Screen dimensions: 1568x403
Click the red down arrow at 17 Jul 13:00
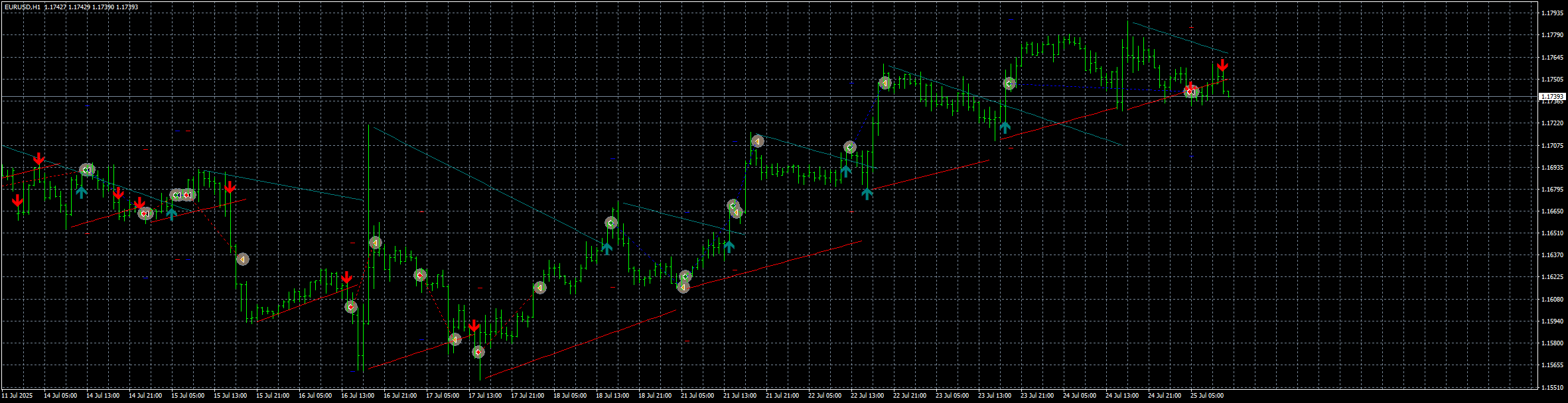click(474, 325)
